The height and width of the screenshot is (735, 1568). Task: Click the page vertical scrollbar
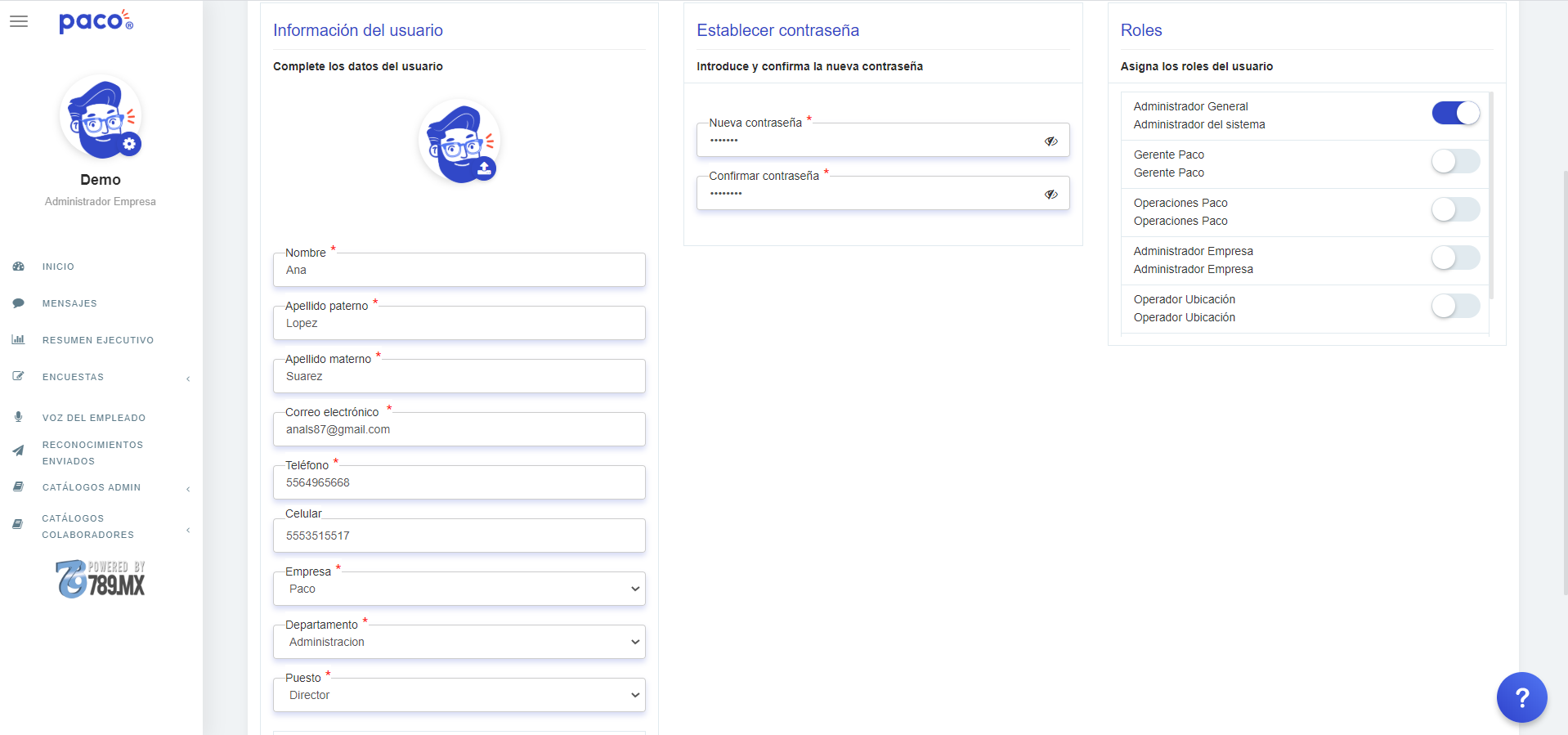(x=1565, y=383)
